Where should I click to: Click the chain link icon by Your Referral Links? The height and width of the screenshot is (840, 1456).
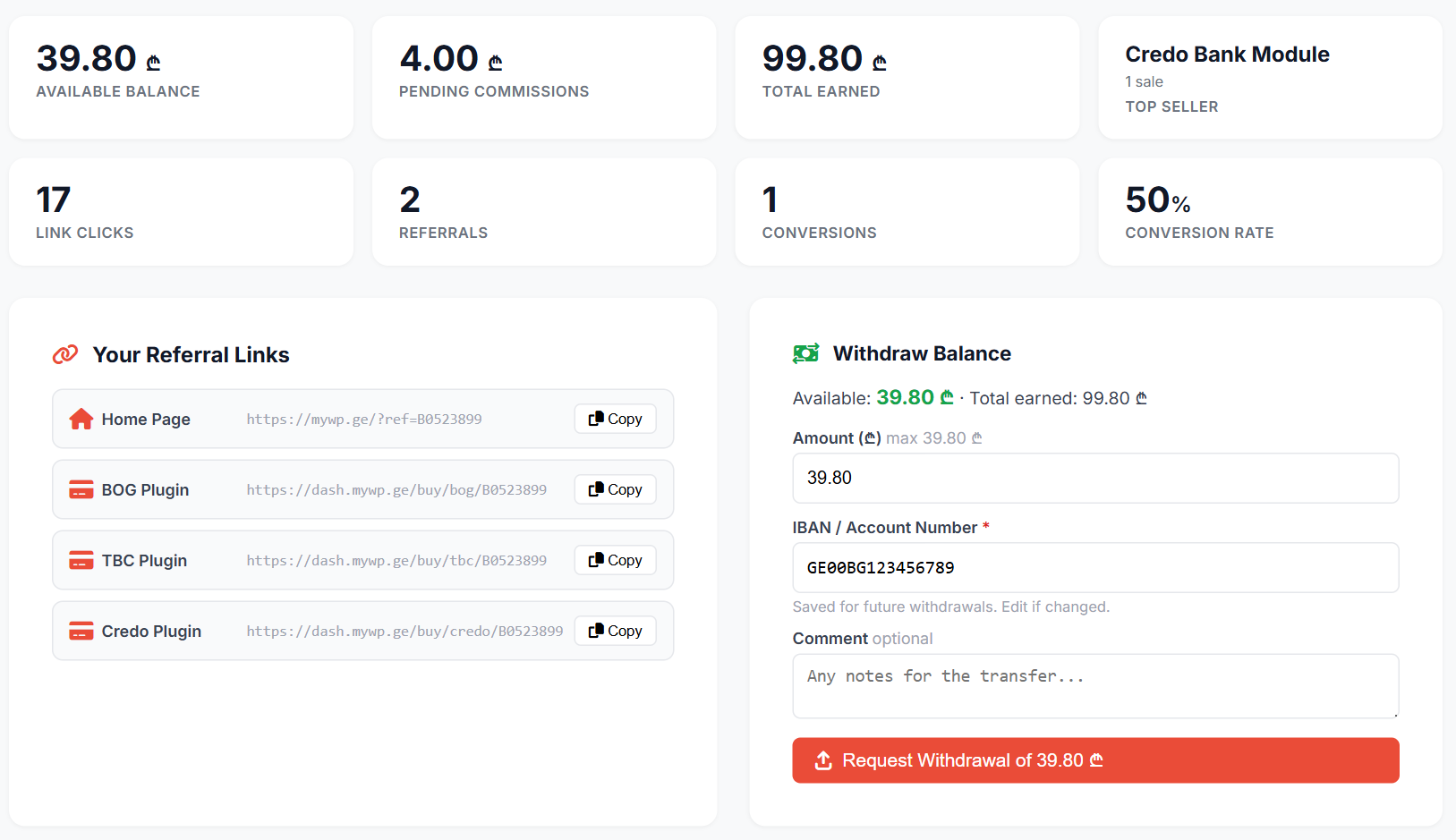pyautogui.click(x=65, y=354)
